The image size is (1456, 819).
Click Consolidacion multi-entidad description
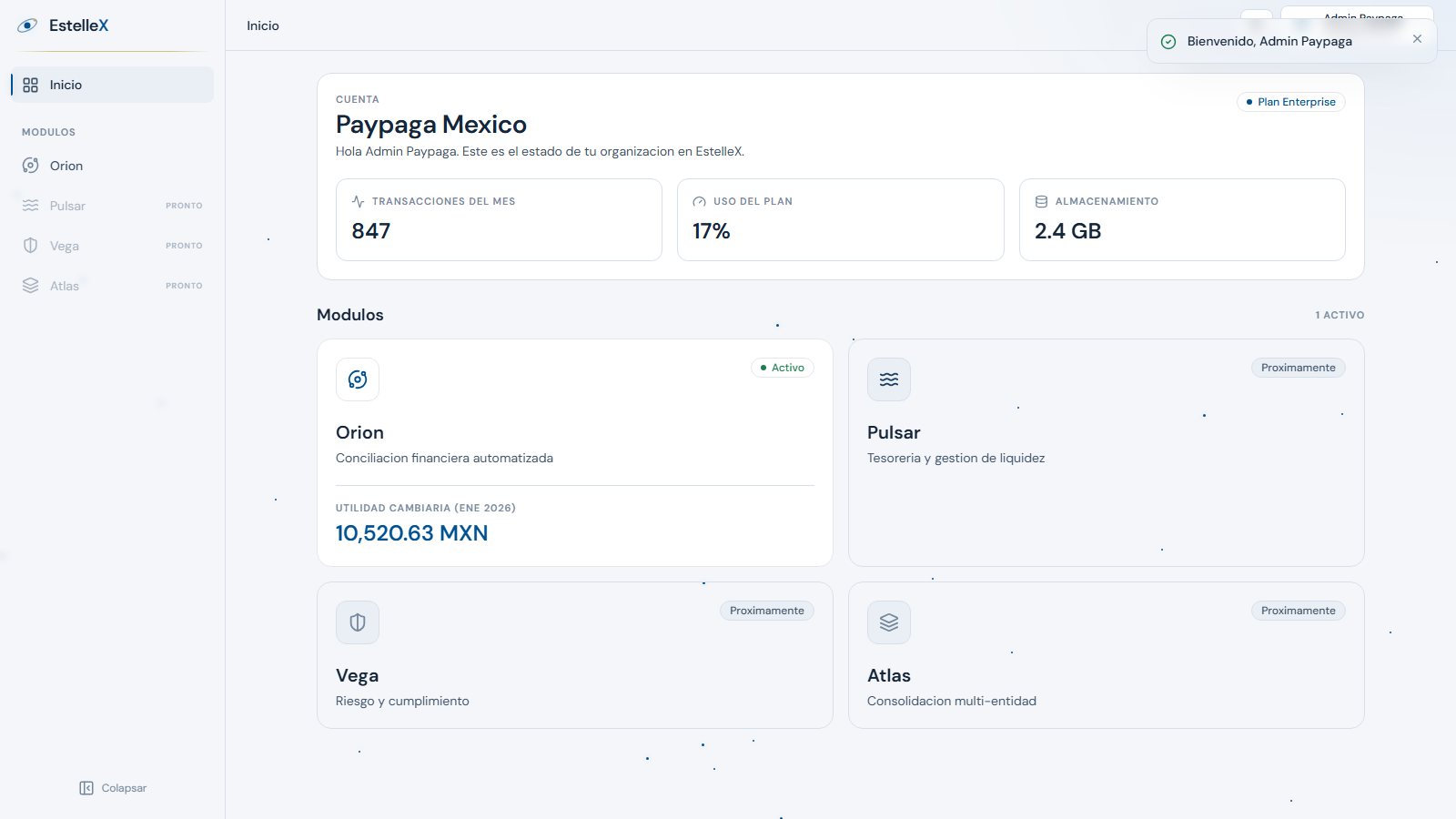tap(952, 701)
